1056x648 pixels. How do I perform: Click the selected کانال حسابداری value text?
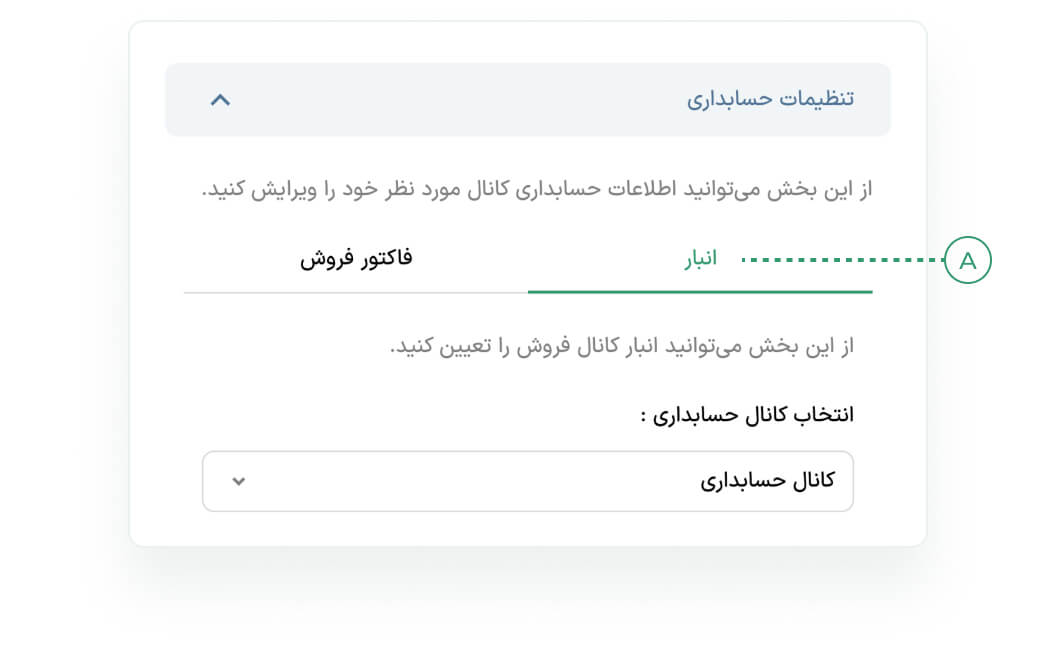click(767, 481)
